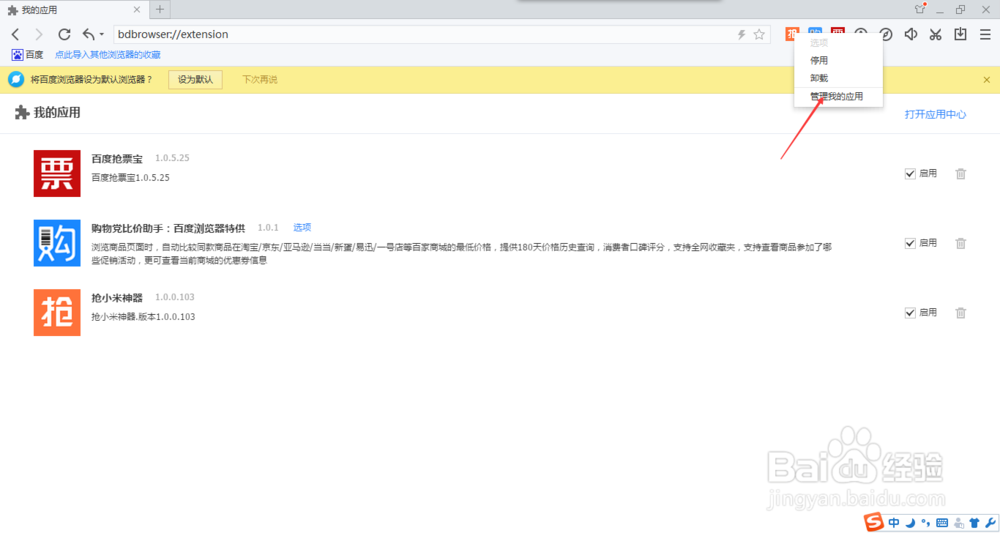Click 打开应用中心 link

point(935,115)
